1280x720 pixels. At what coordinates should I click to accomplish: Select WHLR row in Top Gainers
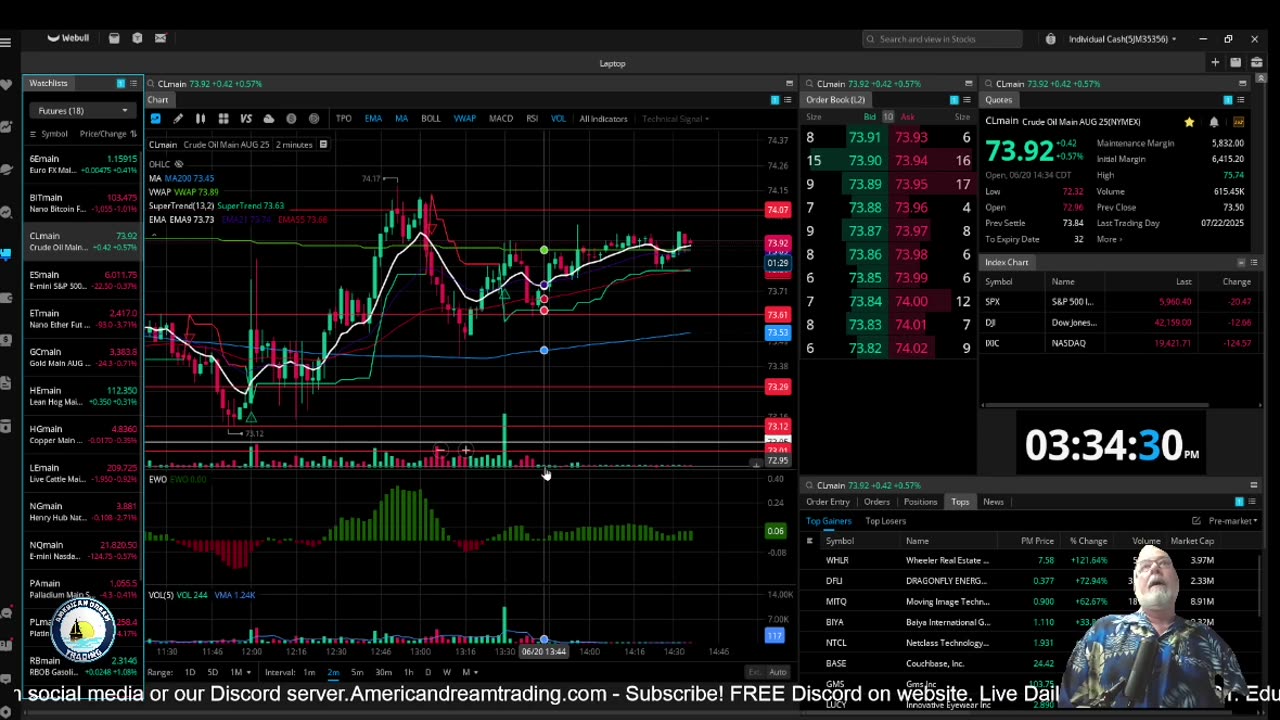1028,561
